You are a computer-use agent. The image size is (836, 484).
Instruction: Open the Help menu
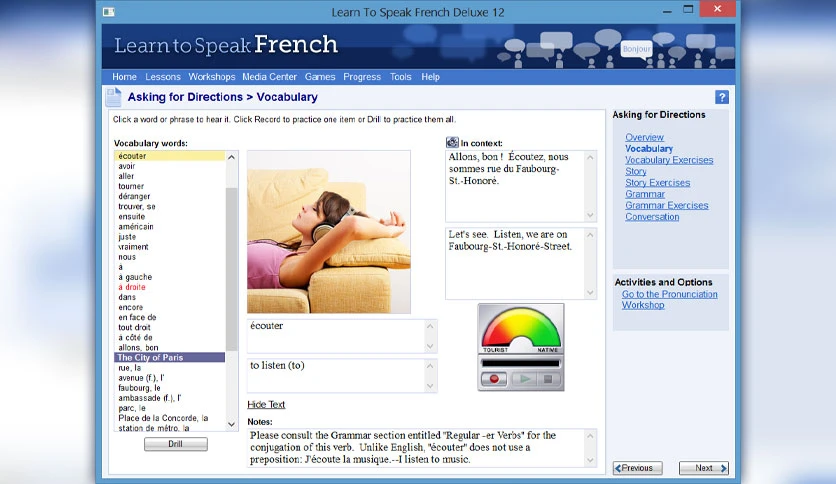(430, 77)
